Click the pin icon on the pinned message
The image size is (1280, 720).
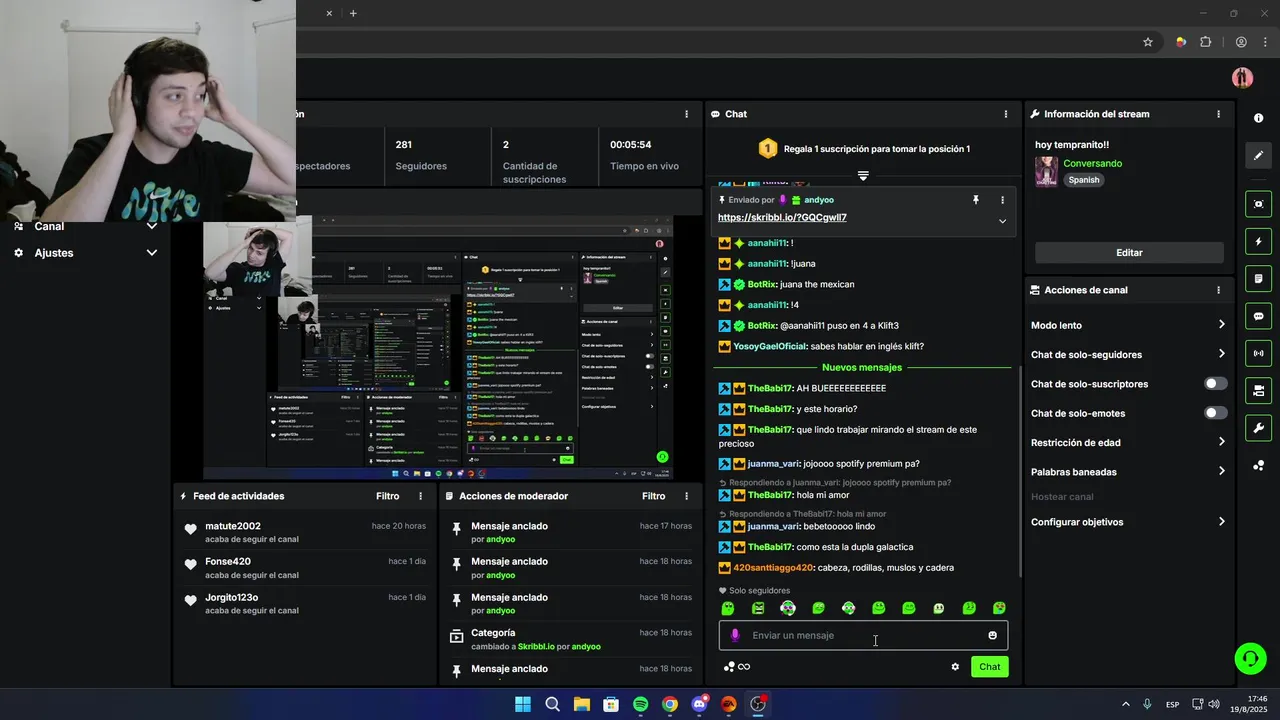[975, 200]
